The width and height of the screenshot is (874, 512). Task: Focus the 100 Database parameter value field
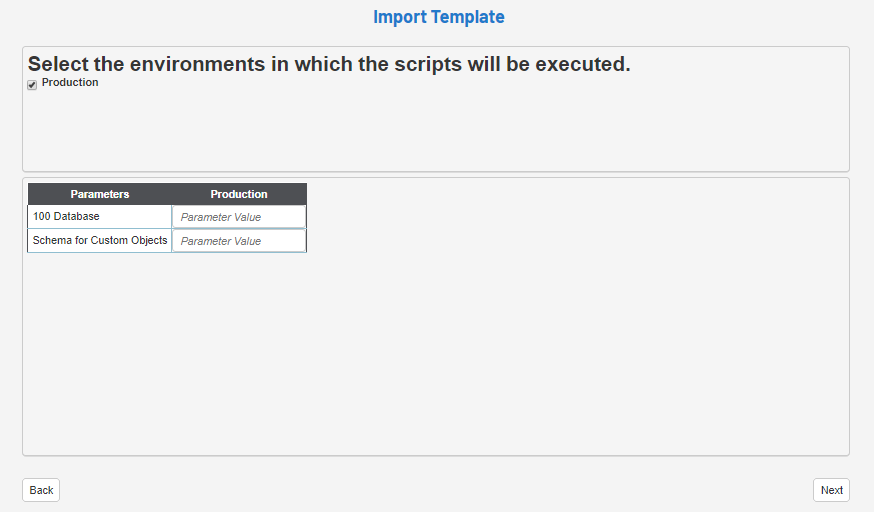[x=239, y=217]
